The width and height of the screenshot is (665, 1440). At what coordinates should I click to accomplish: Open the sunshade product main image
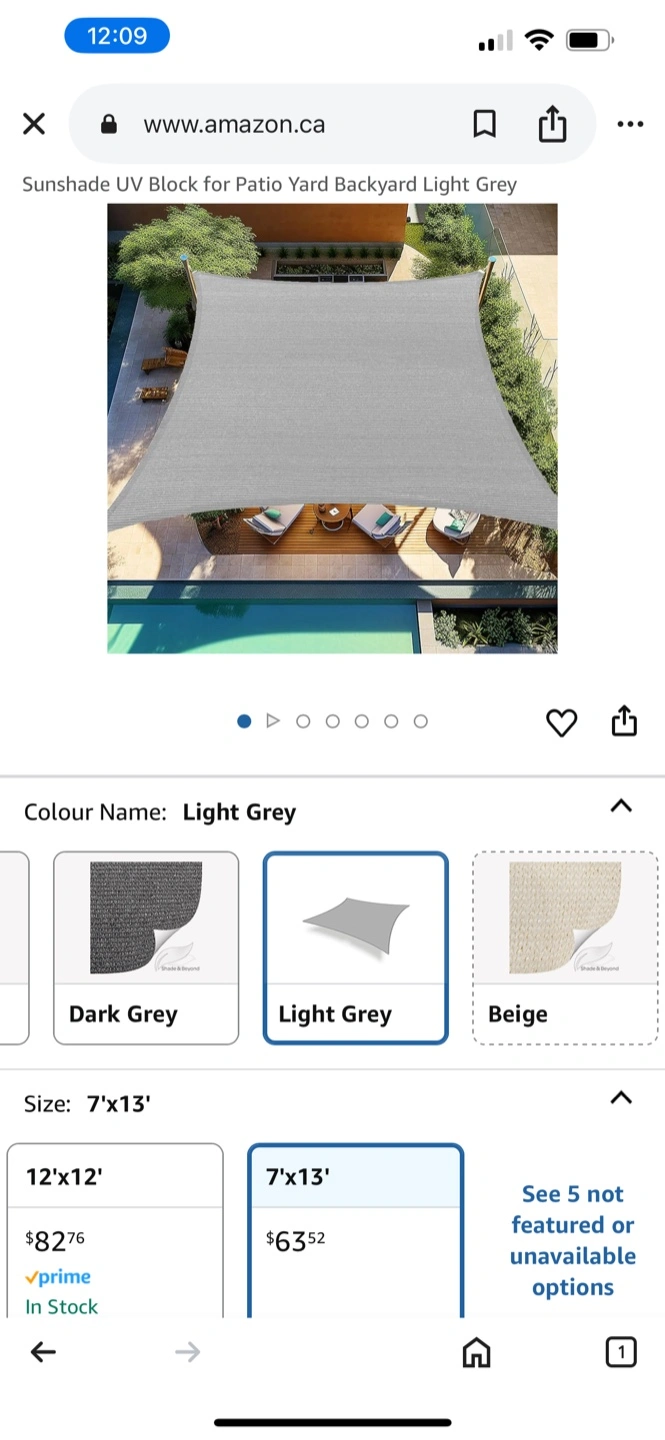[332, 428]
